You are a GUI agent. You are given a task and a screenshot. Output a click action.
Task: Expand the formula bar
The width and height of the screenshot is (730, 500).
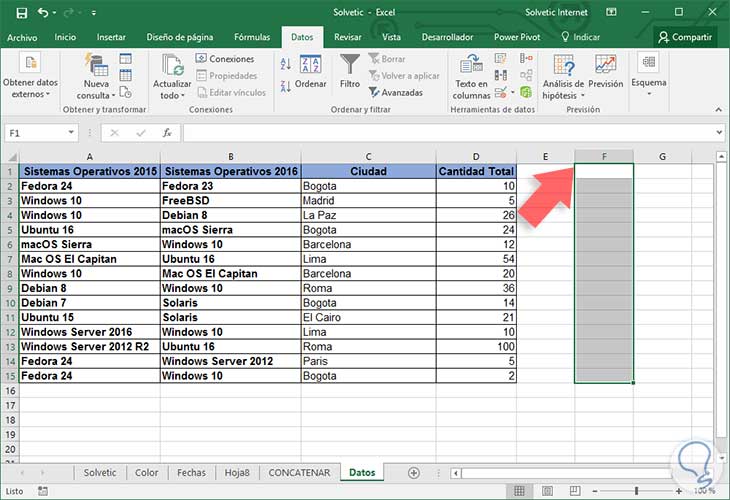coord(719,133)
